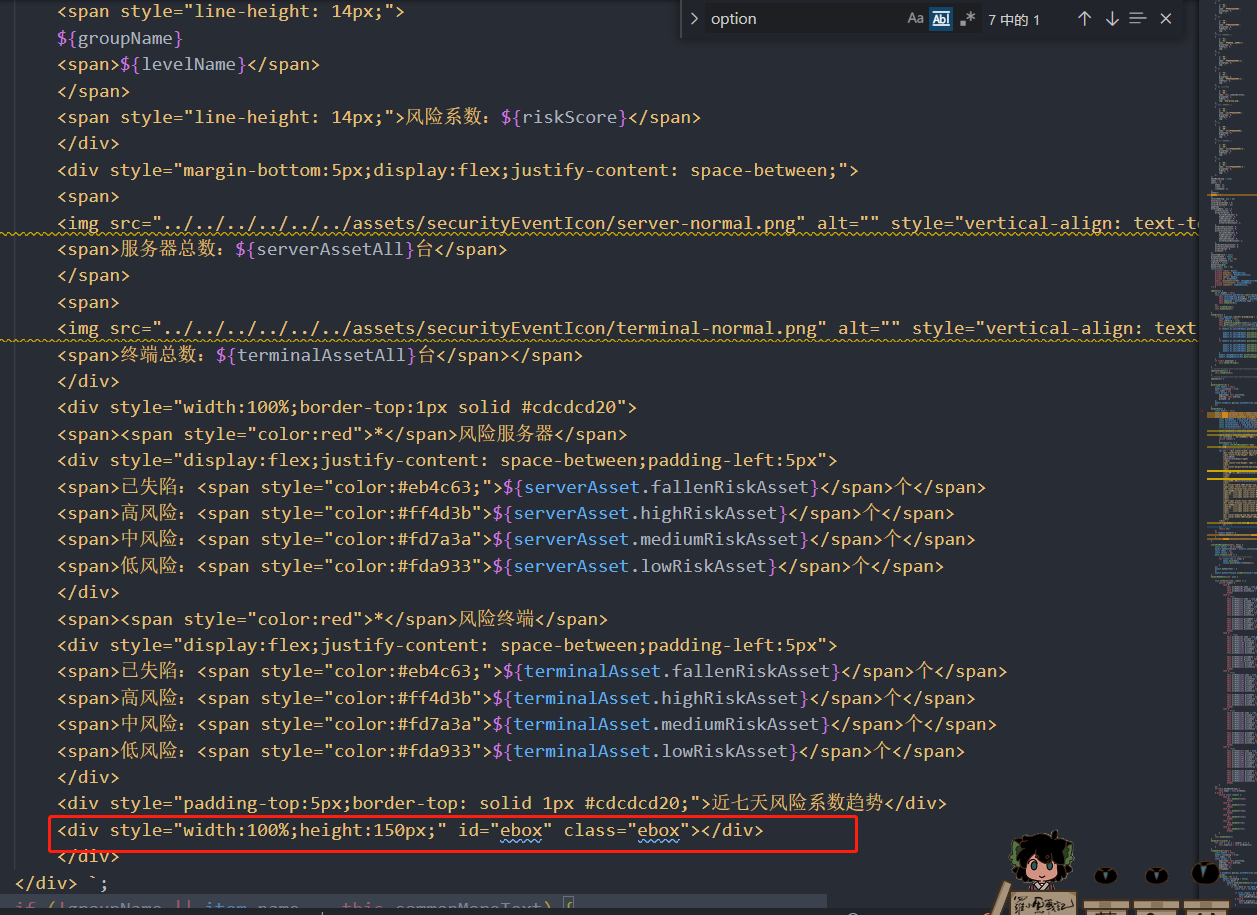This screenshot has width=1257, height=915.
Task: Toggle Use Regular Expression in find widget
Action: (967, 19)
